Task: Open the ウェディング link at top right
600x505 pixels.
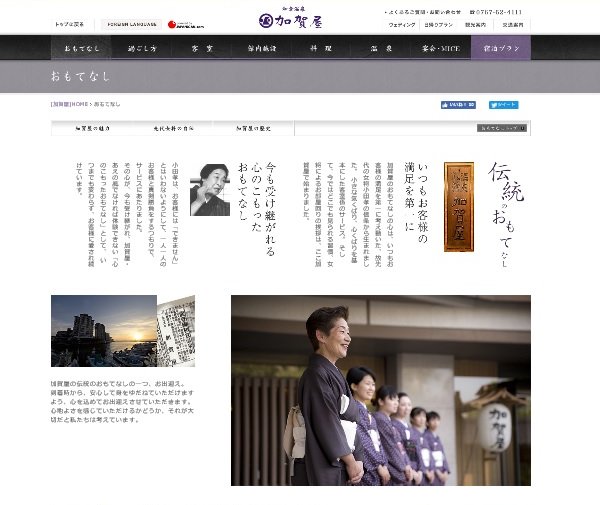Action: (x=402, y=24)
